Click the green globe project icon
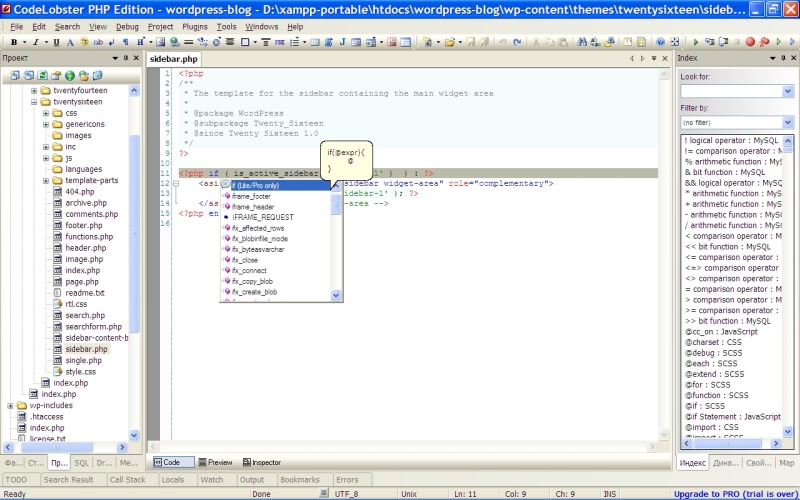The height and width of the screenshot is (500, 800). coord(70,76)
